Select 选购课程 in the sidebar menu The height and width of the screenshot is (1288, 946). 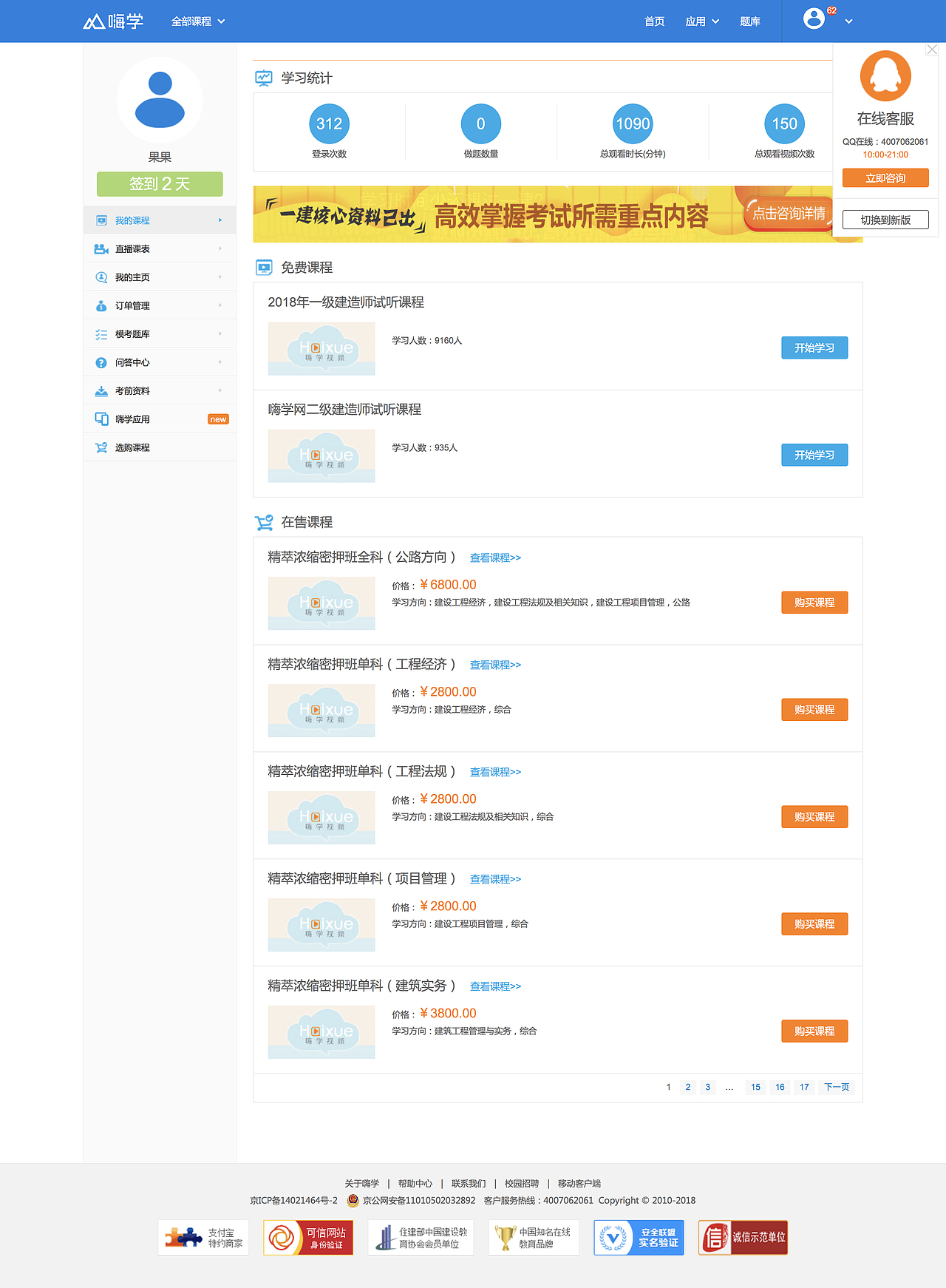tap(160, 447)
